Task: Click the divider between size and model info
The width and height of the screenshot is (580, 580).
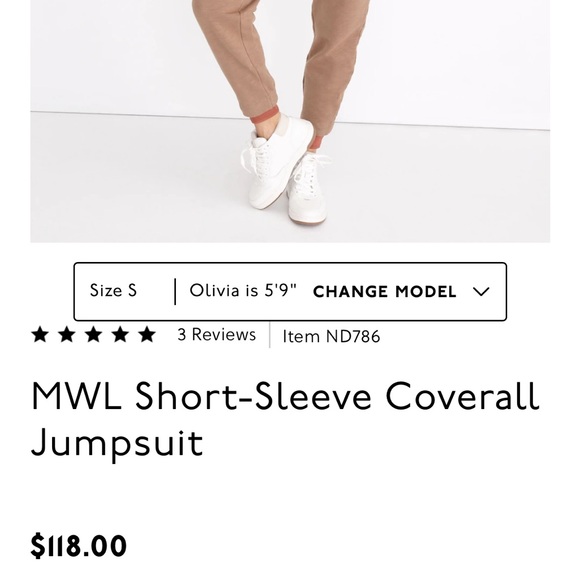Action: pyautogui.click(x=175, y=291)
